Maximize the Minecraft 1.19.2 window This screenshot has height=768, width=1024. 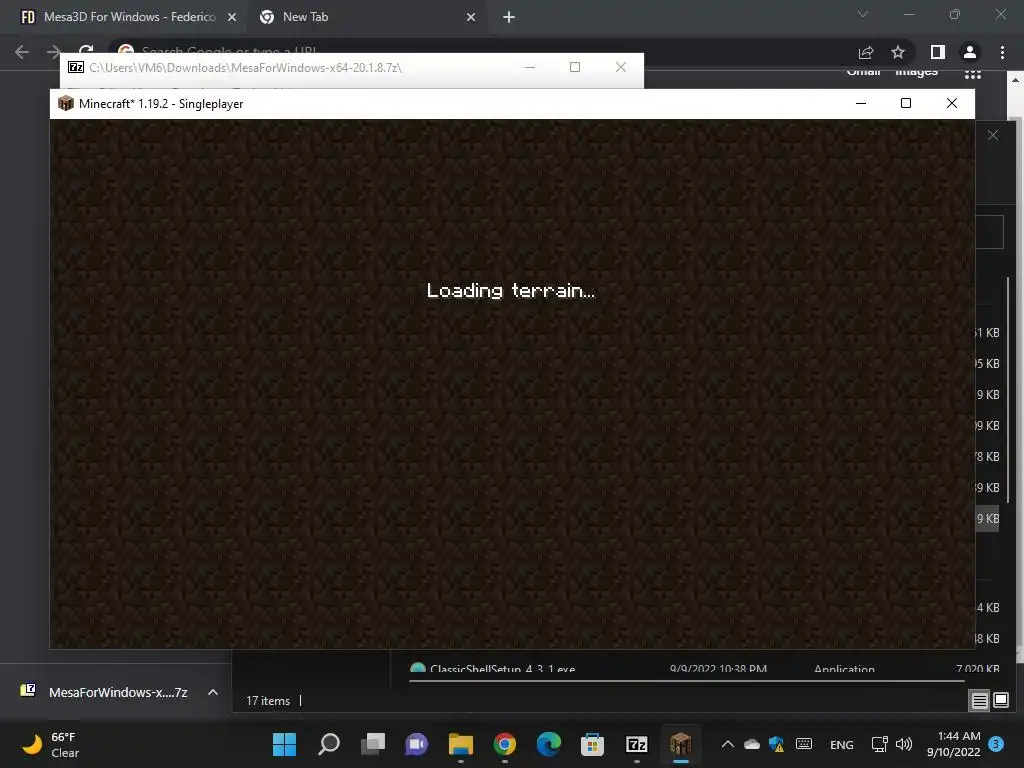coord(906,103)
